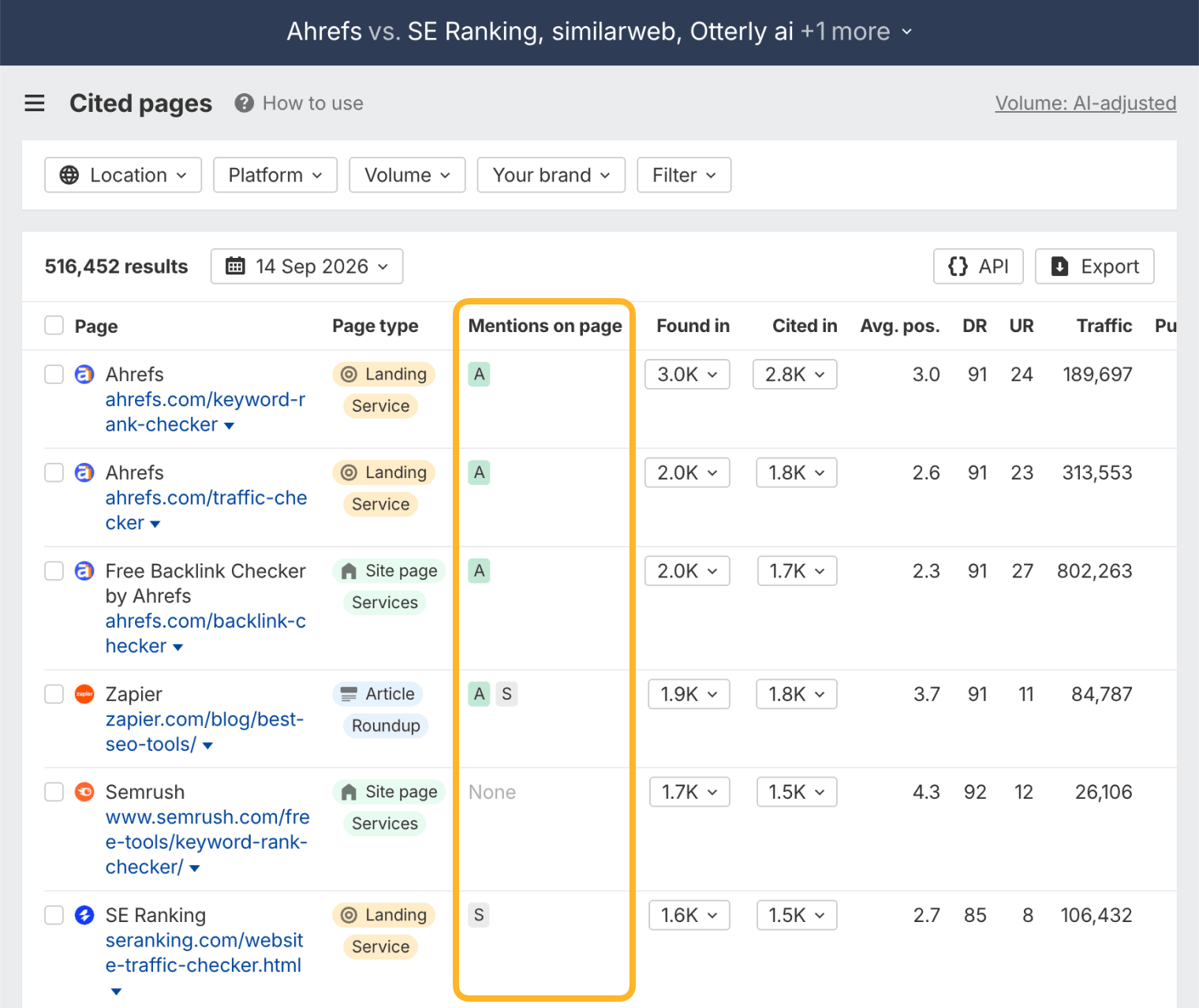Viewport: 1199px width, 1008px height.
Task: Tick the select-all checkbox in the Page header
Action: pyautogui.click(x=54, y=325)
